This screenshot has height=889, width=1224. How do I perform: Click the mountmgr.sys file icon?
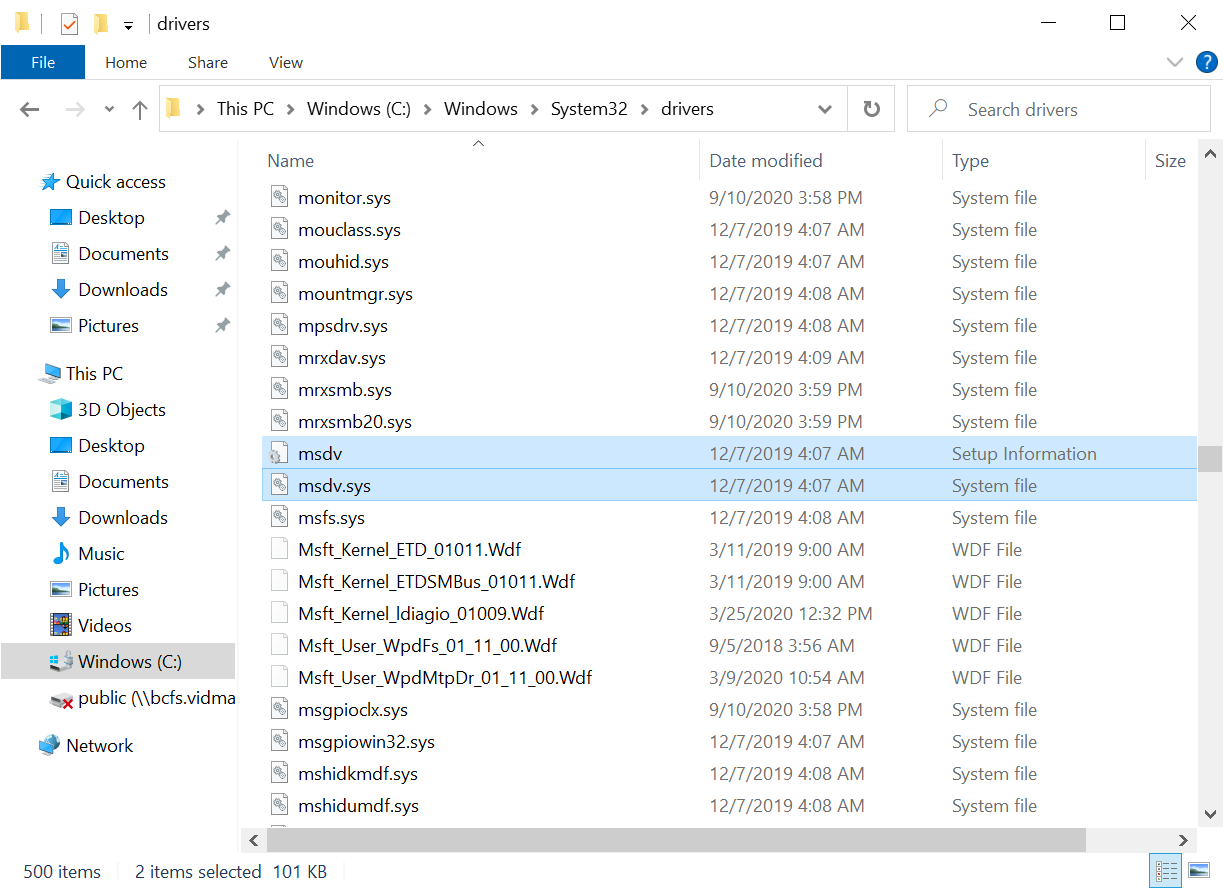279,294
